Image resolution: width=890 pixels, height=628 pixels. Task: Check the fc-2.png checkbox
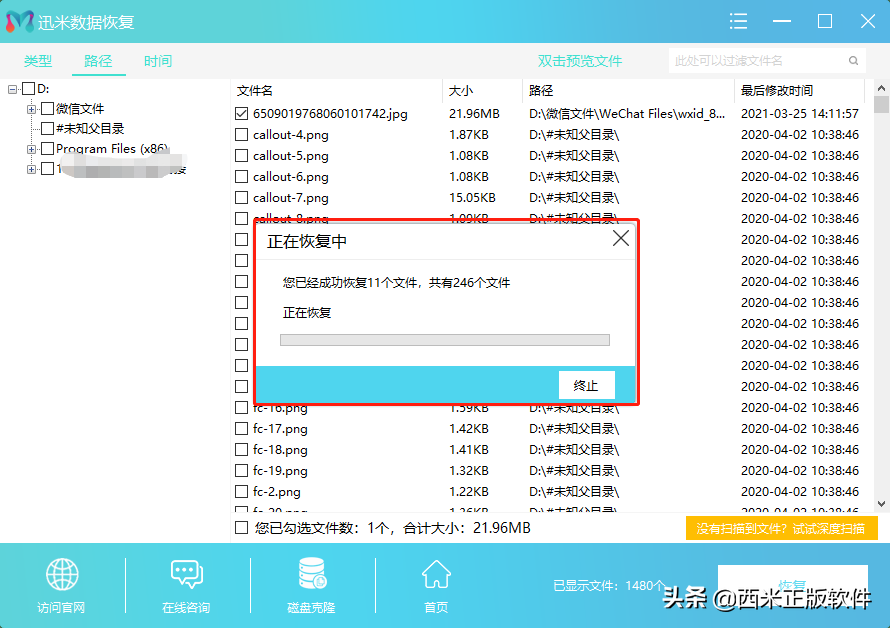point(241,492)
